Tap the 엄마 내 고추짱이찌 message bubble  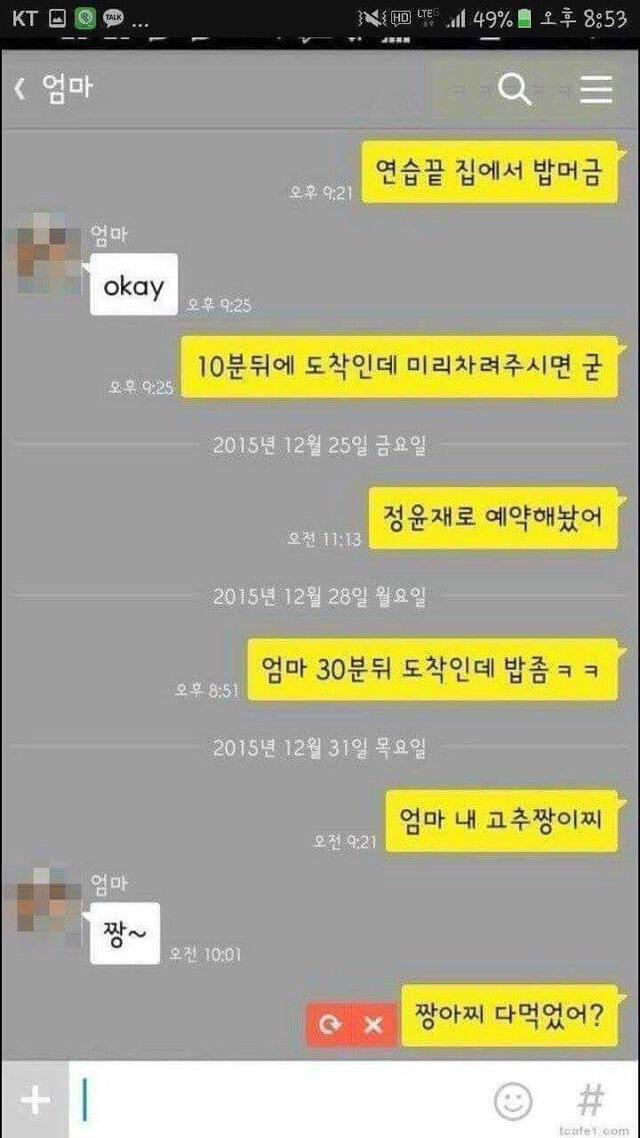coord(502,821)
